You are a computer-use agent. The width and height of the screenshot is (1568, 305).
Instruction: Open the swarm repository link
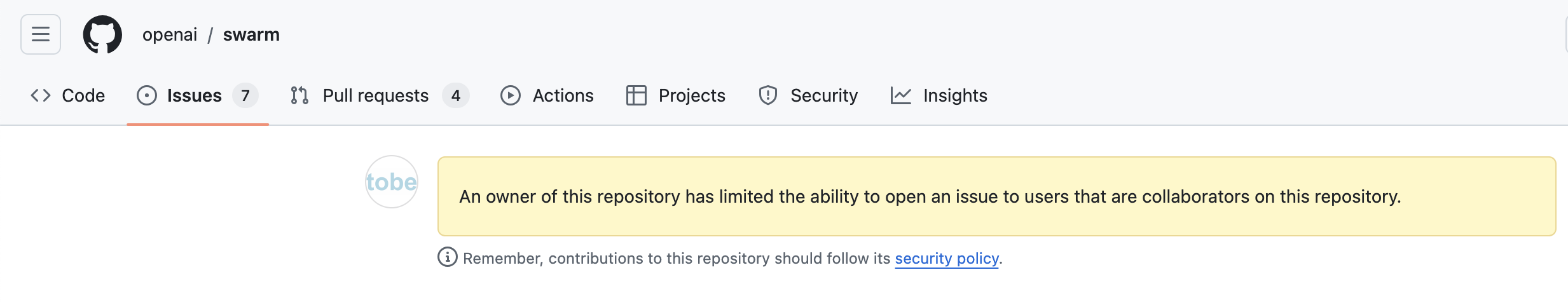pyautogui.click(x=251, y=34)
